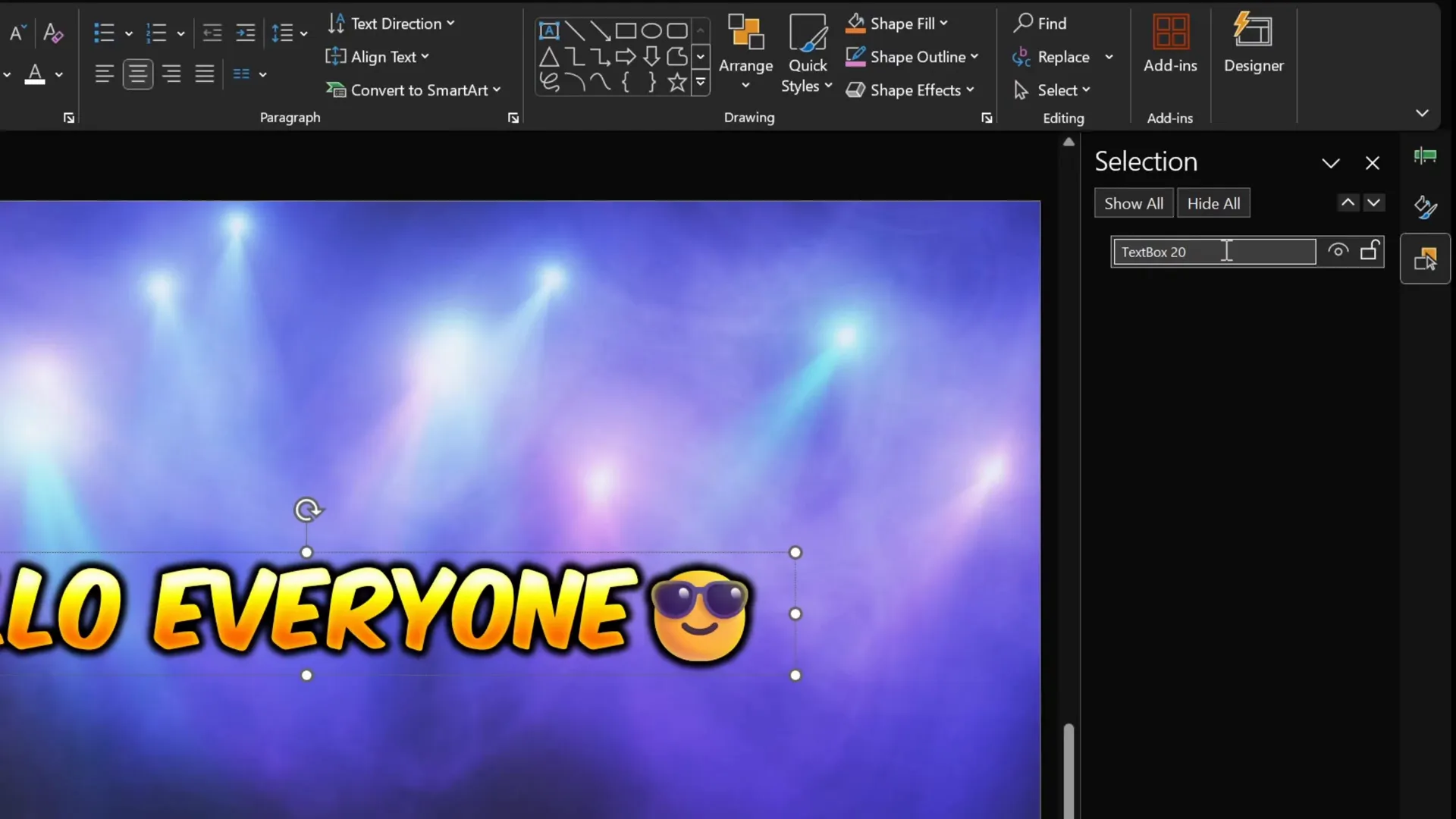Select the Down Arrow block shape

(651, 57)
